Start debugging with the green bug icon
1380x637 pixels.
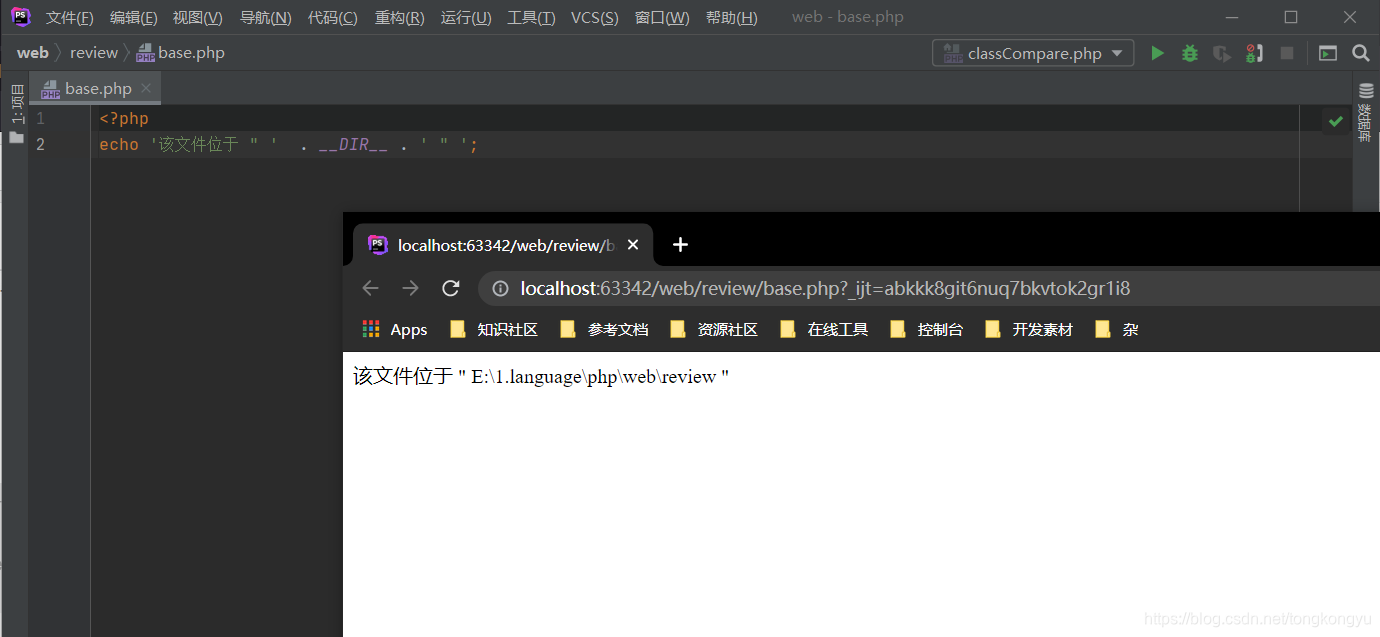pyautogui.click(x=1190, y=53)
